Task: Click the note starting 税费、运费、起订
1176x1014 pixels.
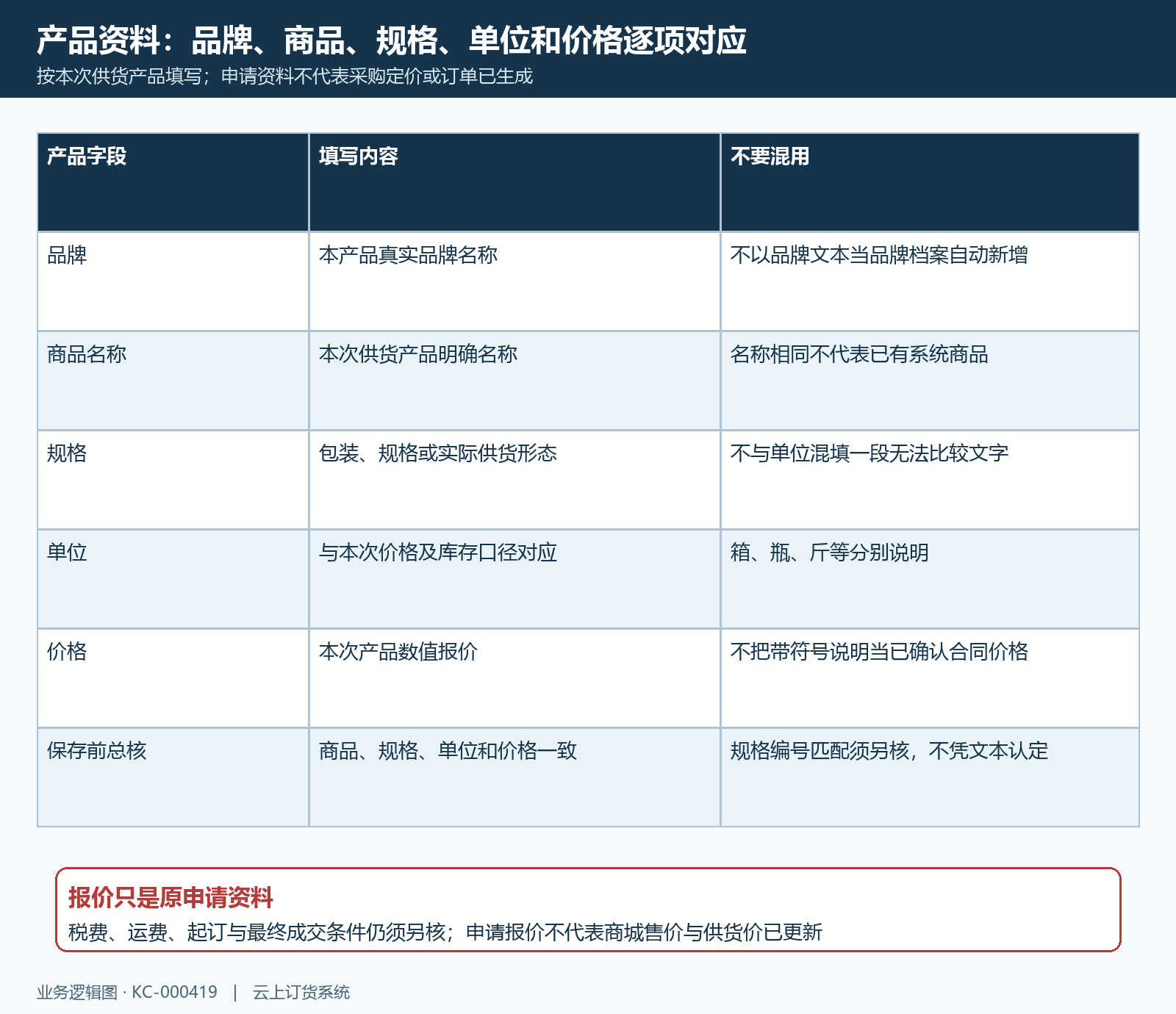Action: click(445, 932)
